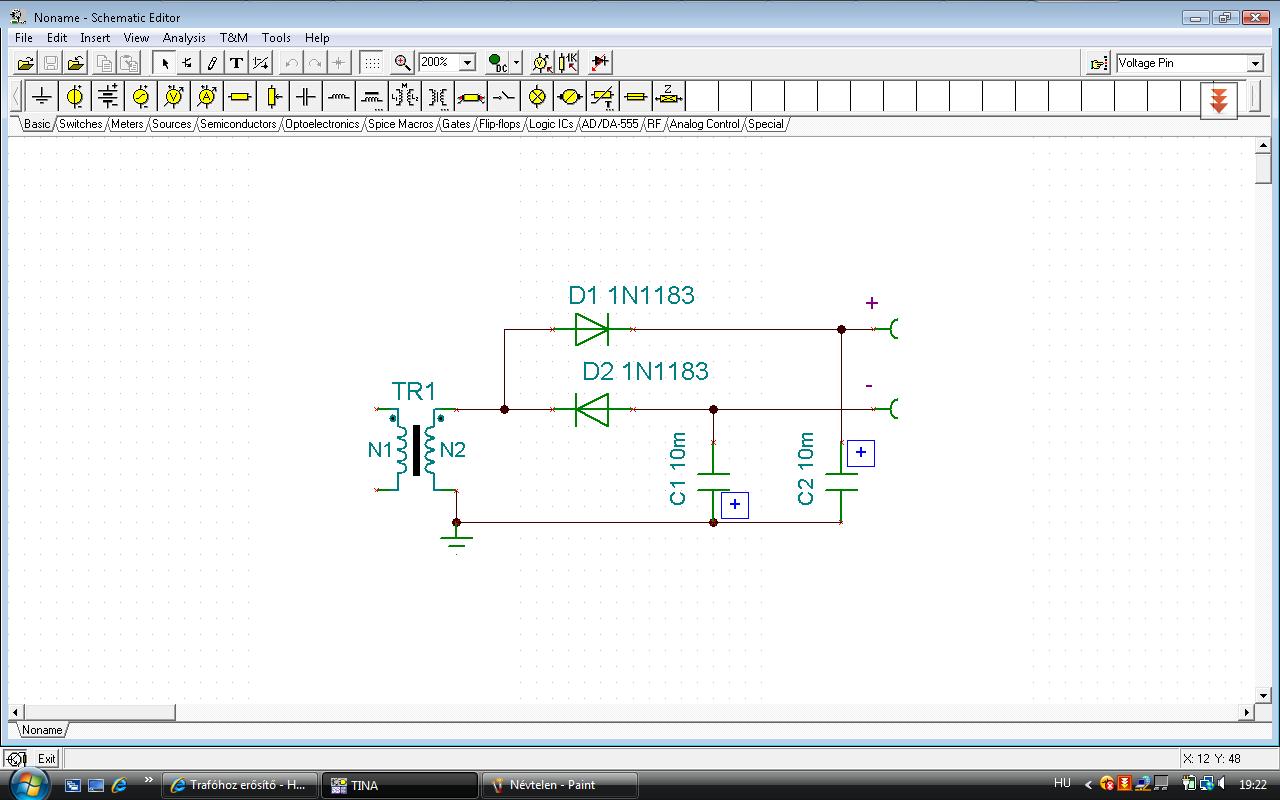Click the HU language indicator

pyautogui.click(x=1062, y=784)
